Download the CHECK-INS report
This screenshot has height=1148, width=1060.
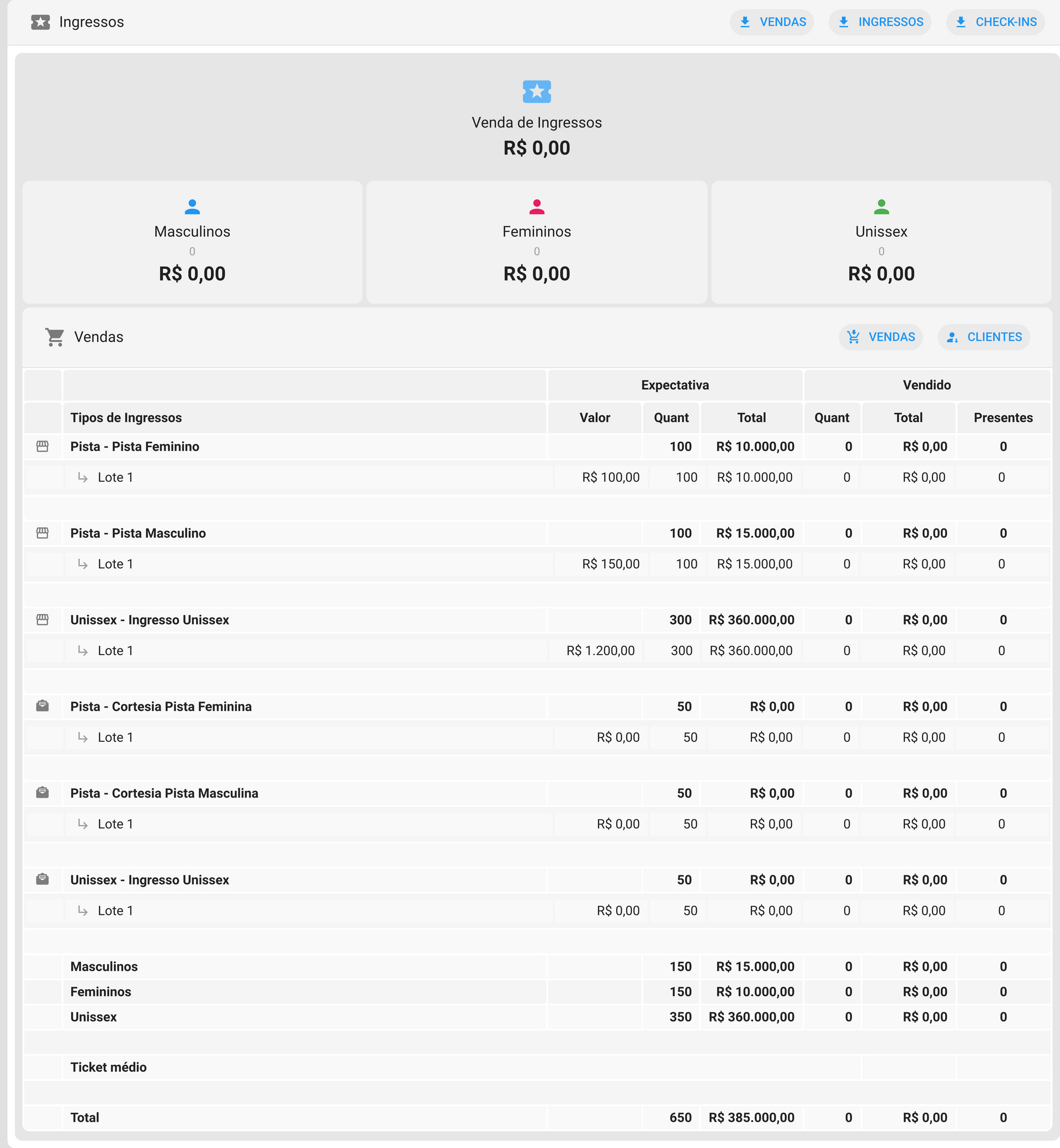pos(995,22)
